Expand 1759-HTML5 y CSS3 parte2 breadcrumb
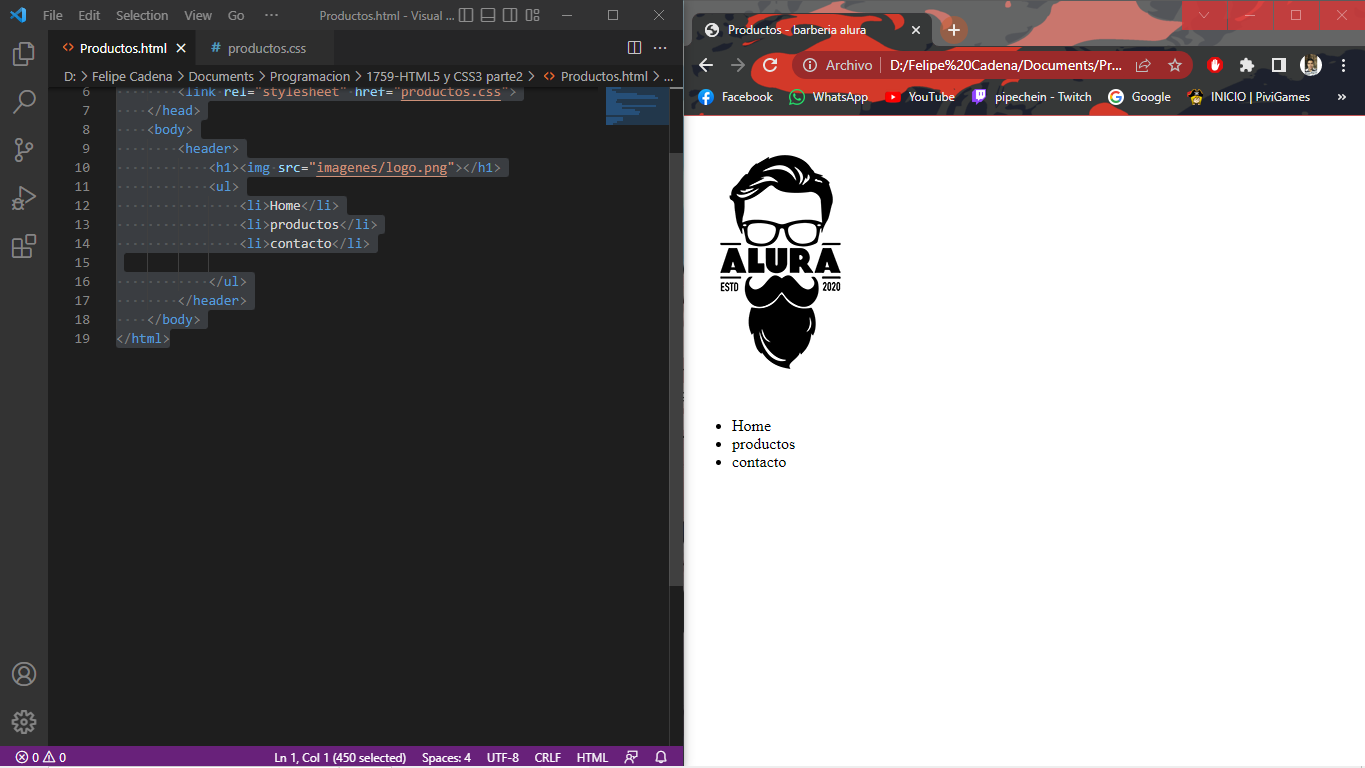This screenshot has height=768, width=1365. click(x=444, y=76)
